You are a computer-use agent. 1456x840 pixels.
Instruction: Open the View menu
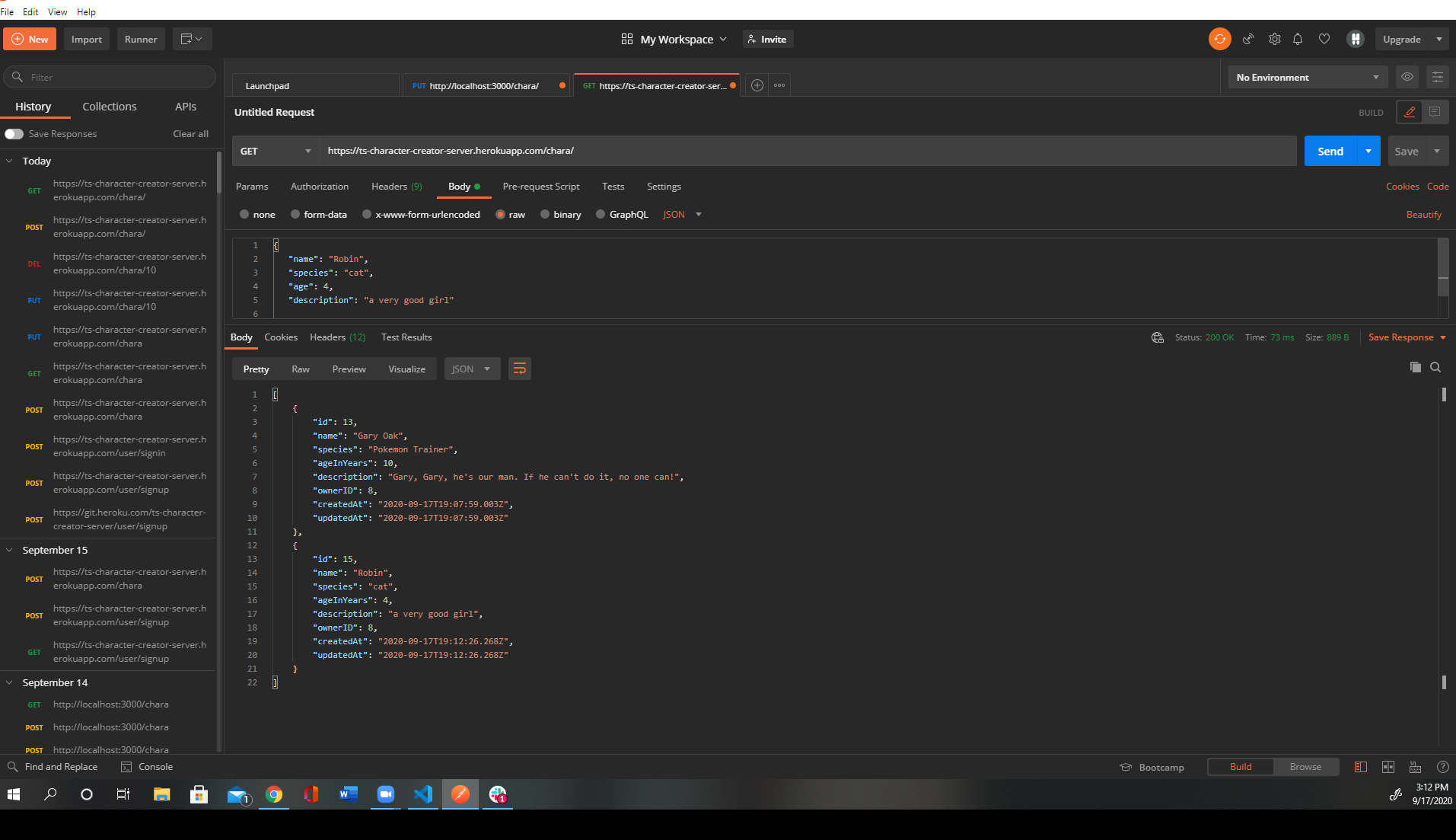click(57, 11)
